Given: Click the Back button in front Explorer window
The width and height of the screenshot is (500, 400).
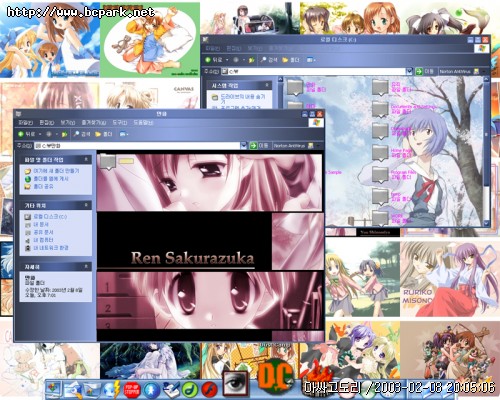Looking at the screenshot, I should point(26,134).
